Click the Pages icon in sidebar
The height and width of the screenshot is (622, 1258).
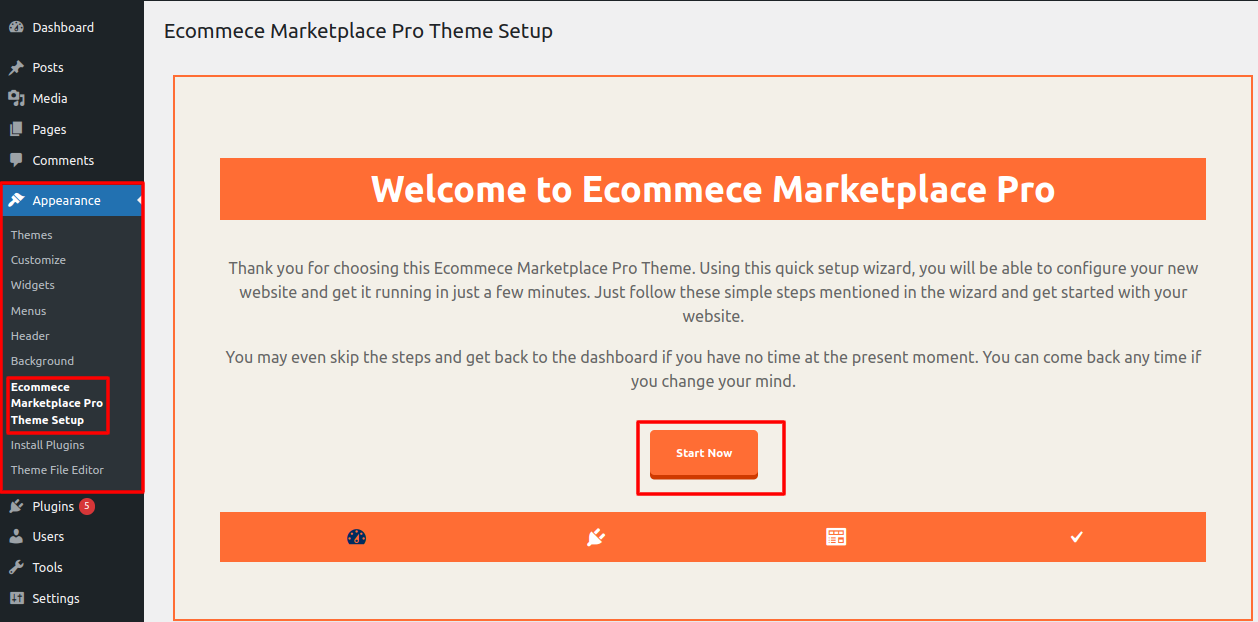click(16, 129)
